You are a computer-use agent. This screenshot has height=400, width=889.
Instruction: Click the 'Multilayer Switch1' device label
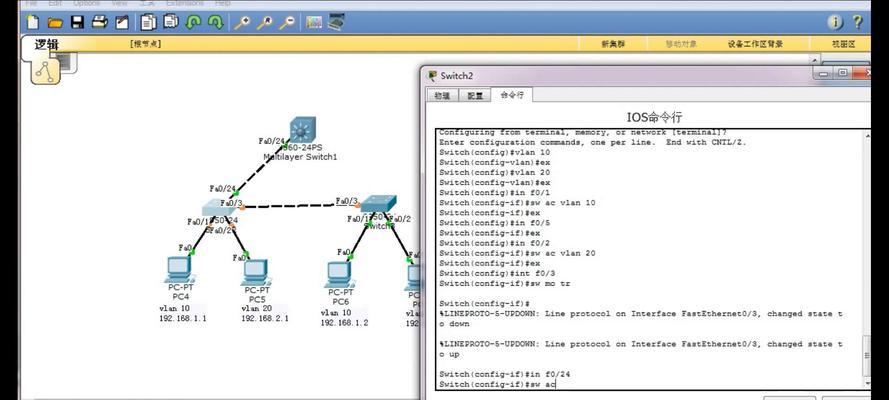click(x=300, y=157)
